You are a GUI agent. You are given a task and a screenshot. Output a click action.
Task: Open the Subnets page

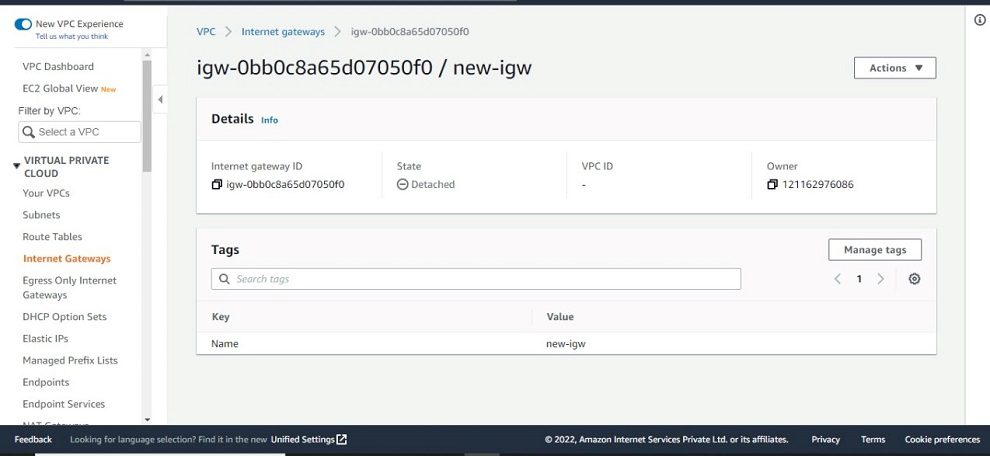[x=41, y=215]
